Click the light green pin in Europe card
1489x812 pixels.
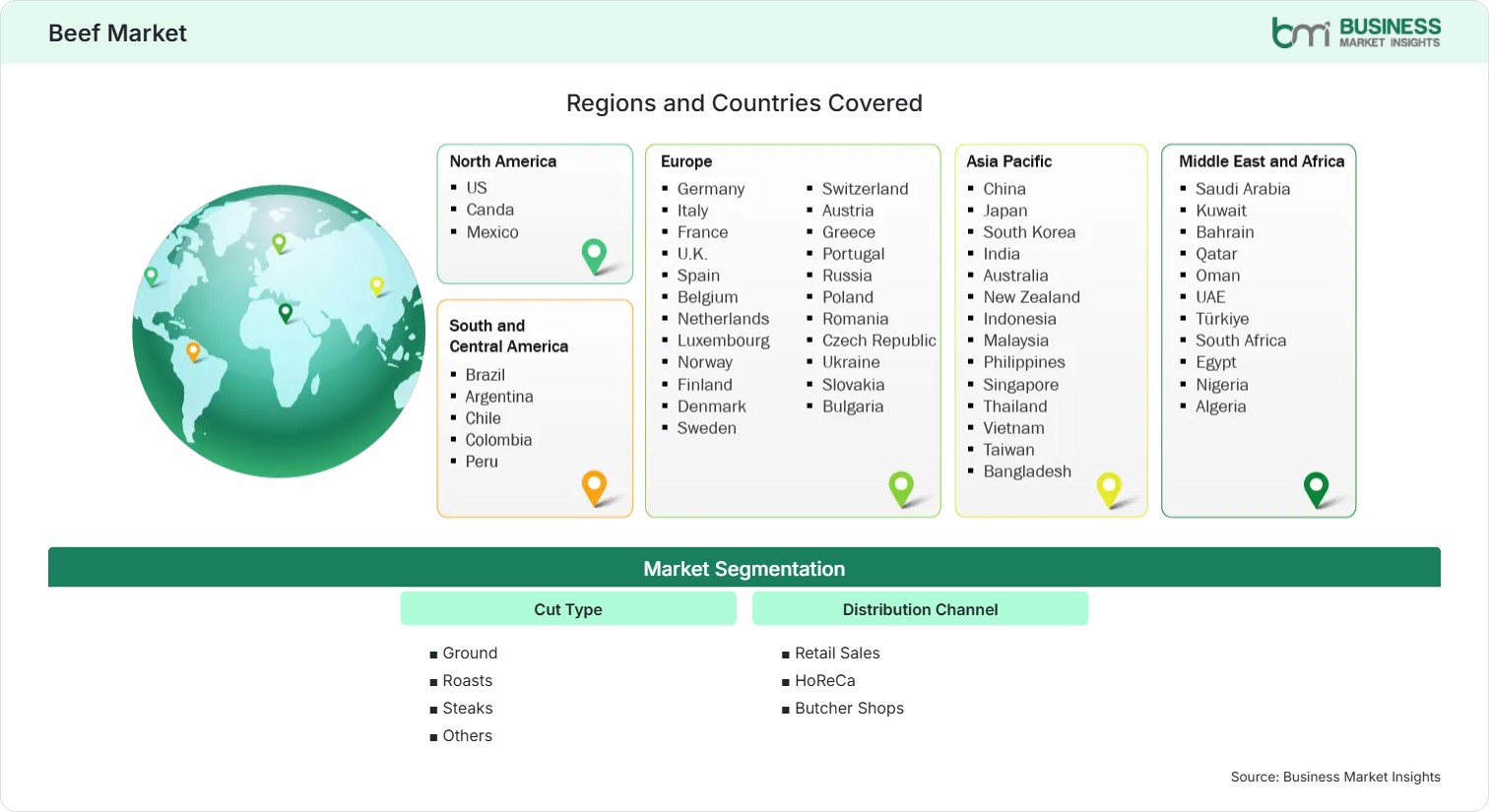click(901, 488)
